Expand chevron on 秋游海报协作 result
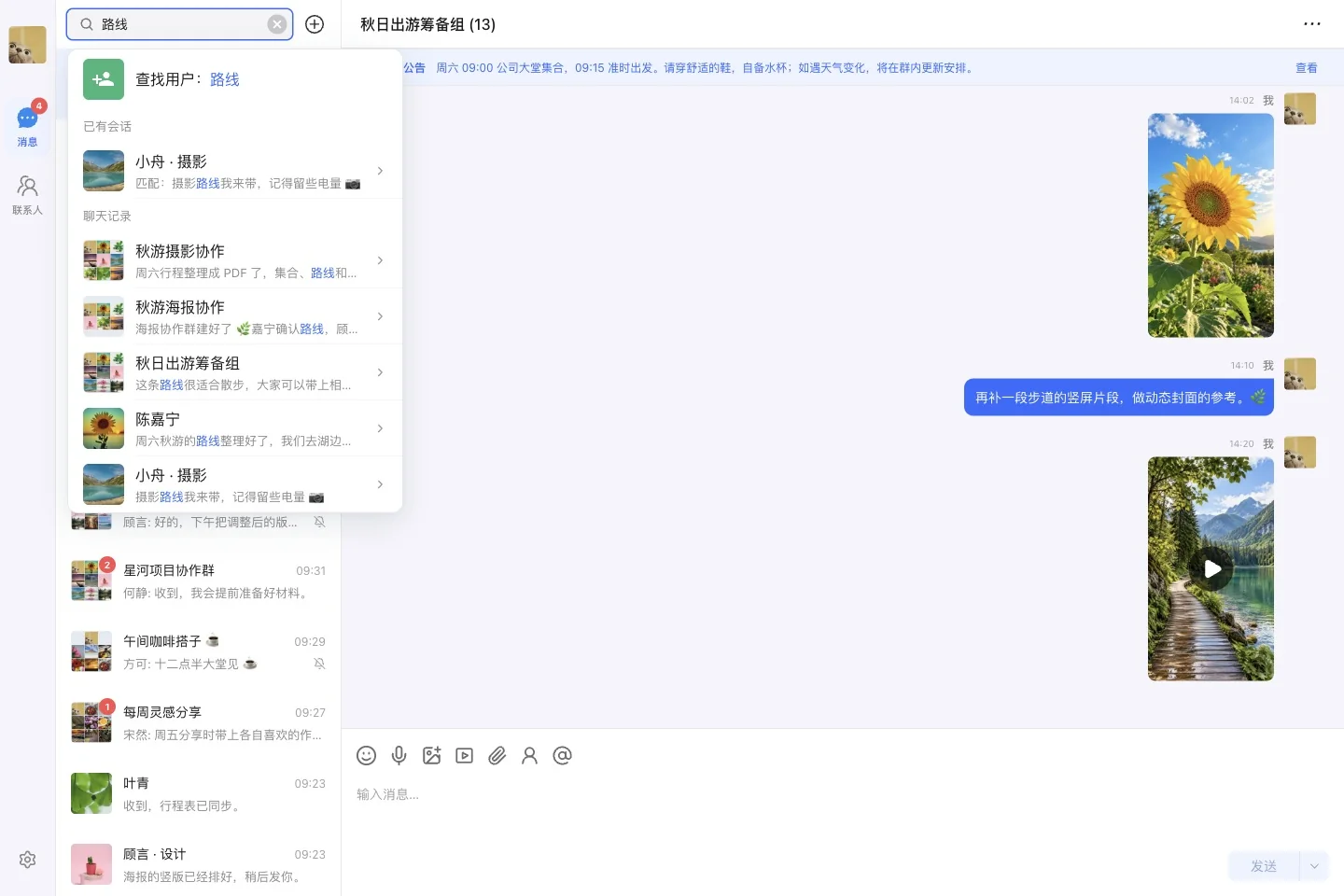This screenshot has width=1344, height=896. (380, 316)
